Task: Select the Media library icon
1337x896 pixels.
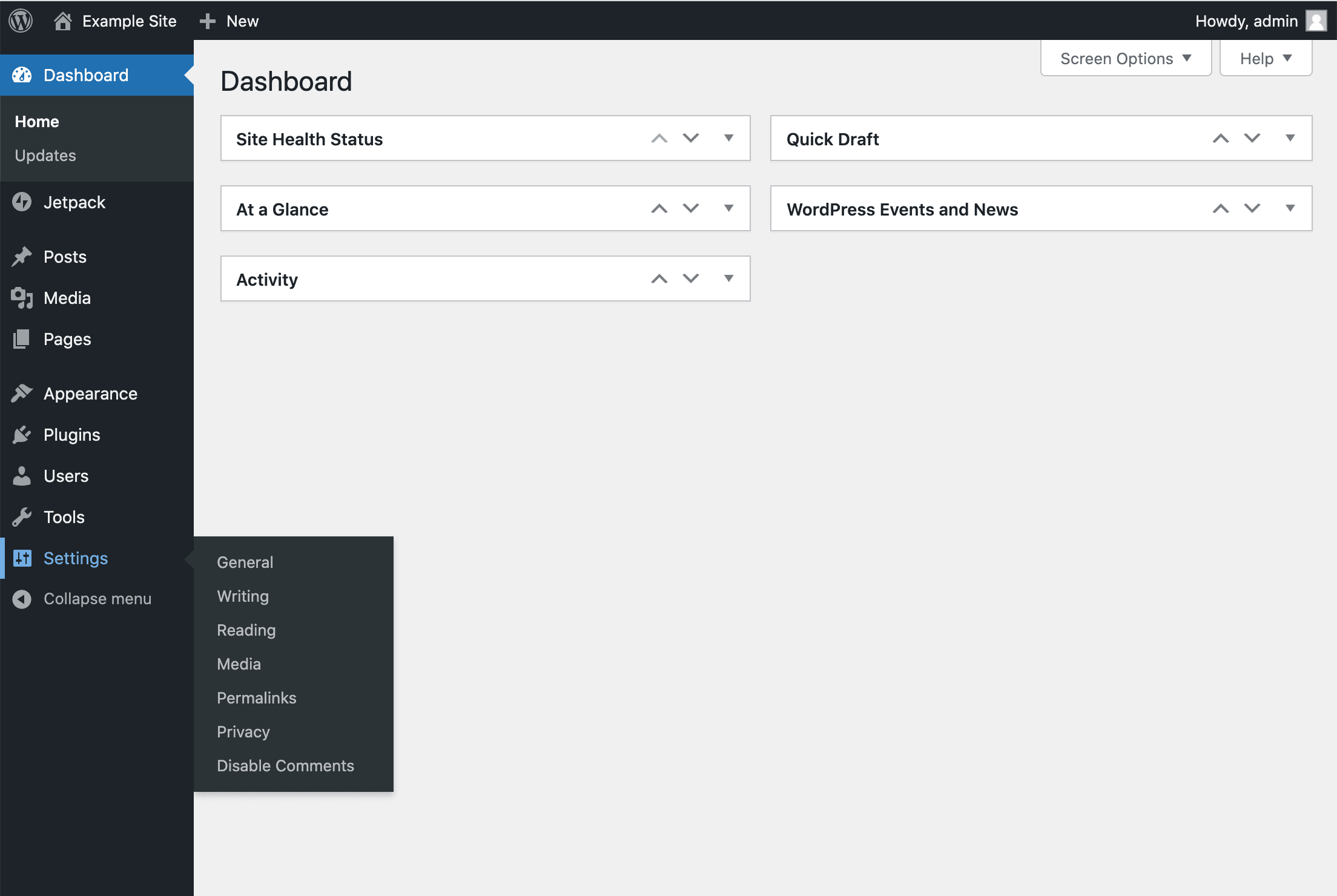Action: [x=22, y=298]
